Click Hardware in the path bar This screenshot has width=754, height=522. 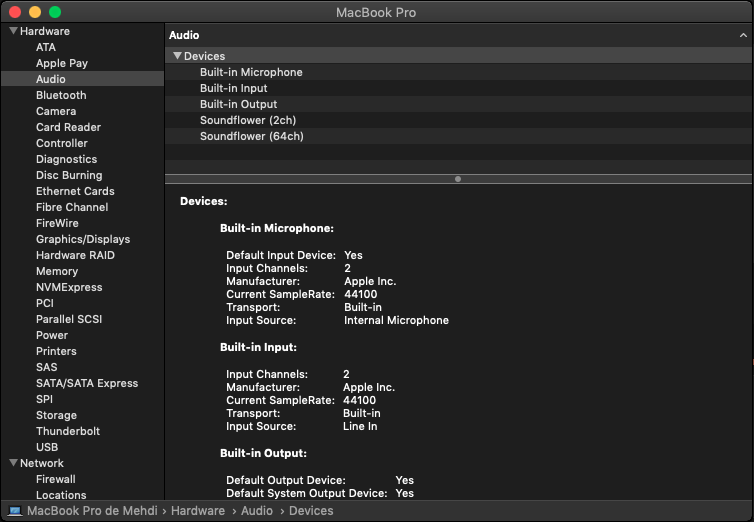coord(198,510)
